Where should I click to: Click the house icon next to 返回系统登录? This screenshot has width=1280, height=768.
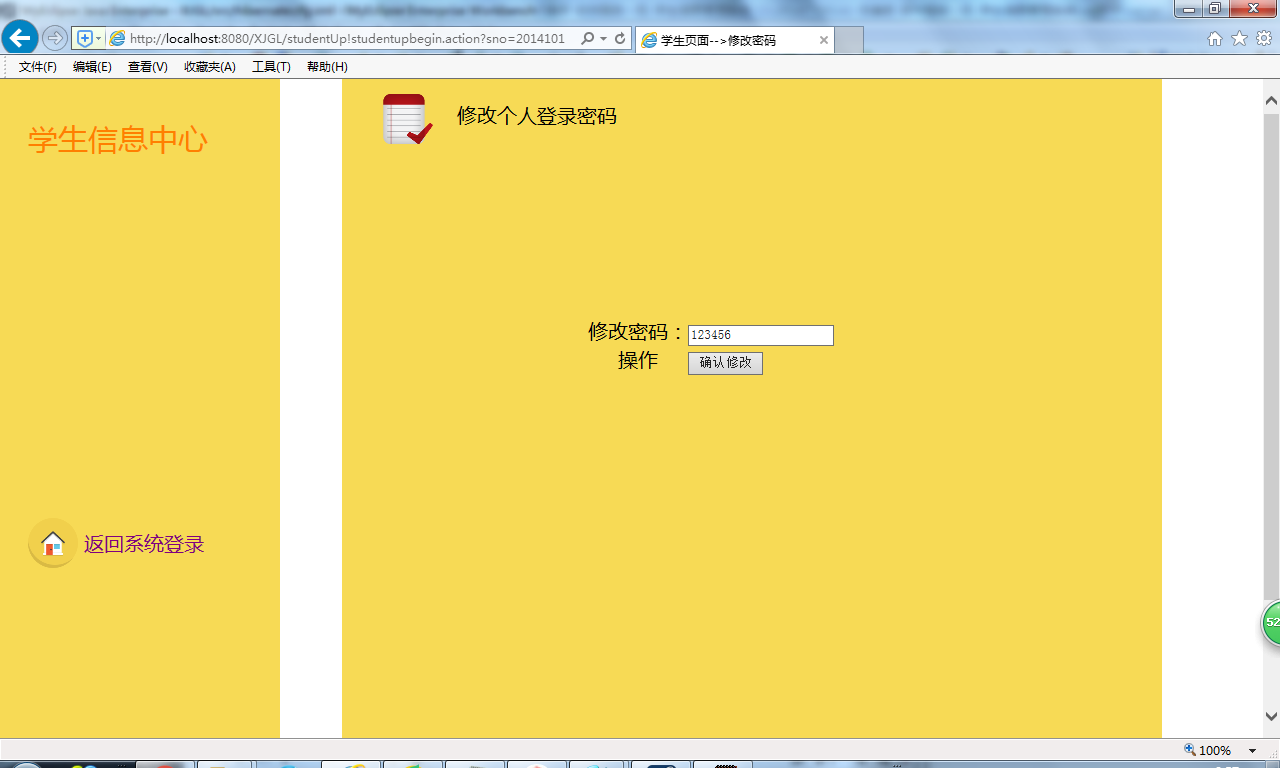pyautogui.click(x=51, y=544)
